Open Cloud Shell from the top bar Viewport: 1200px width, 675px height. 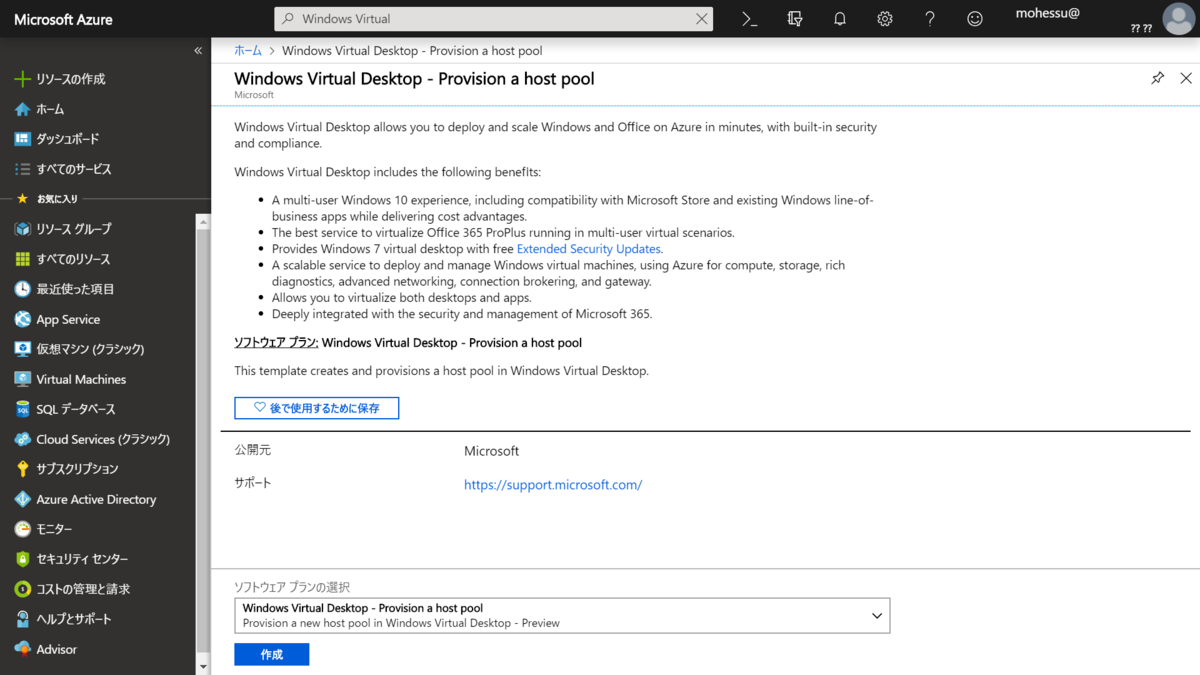(749, 18)
